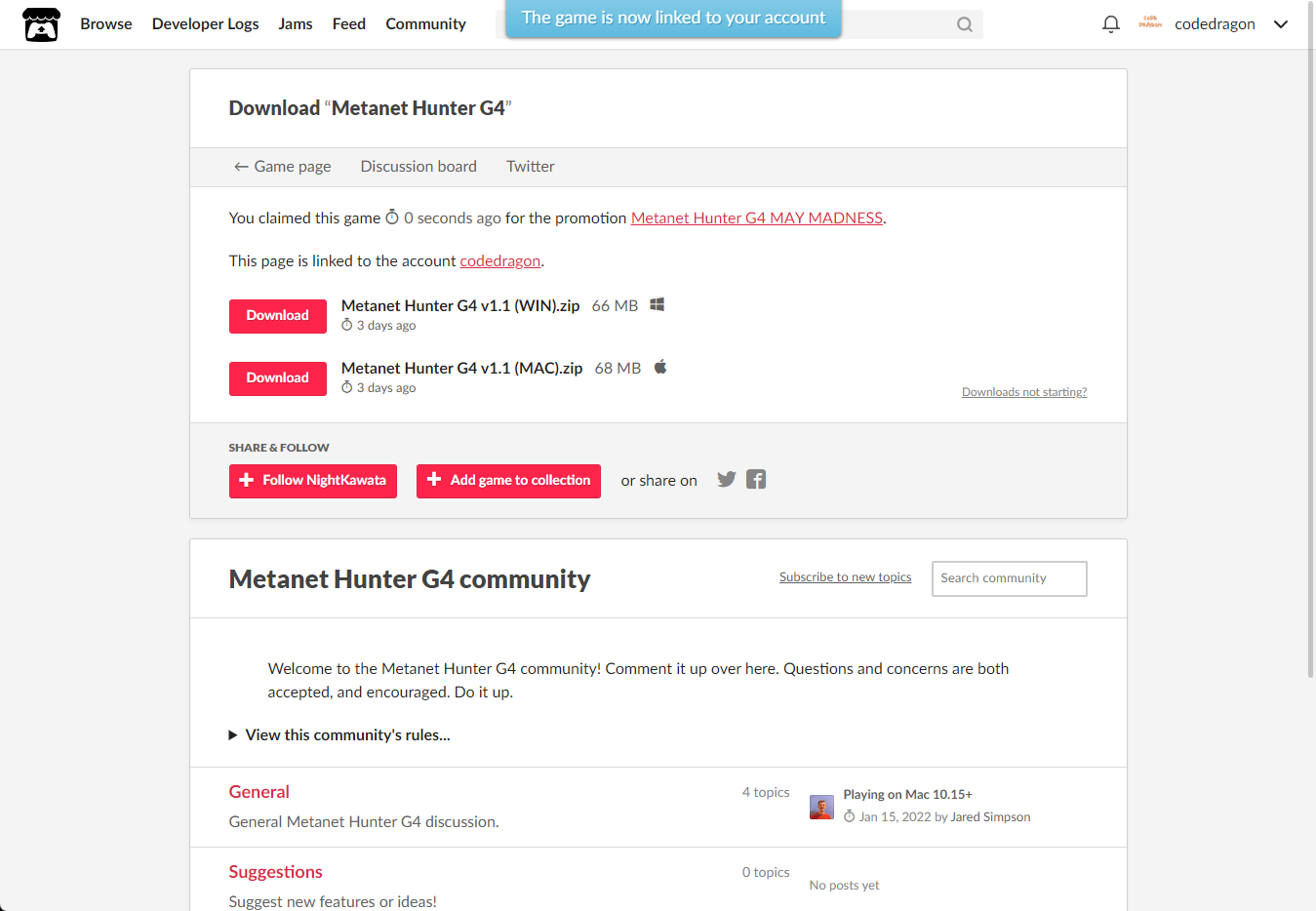Open the Discussion board tab
Screen dimensions: 1316x911
419,167
